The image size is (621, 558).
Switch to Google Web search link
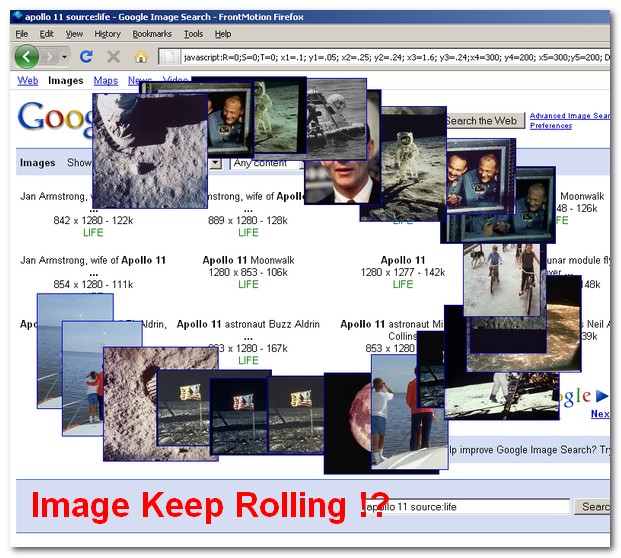(28, 80)
